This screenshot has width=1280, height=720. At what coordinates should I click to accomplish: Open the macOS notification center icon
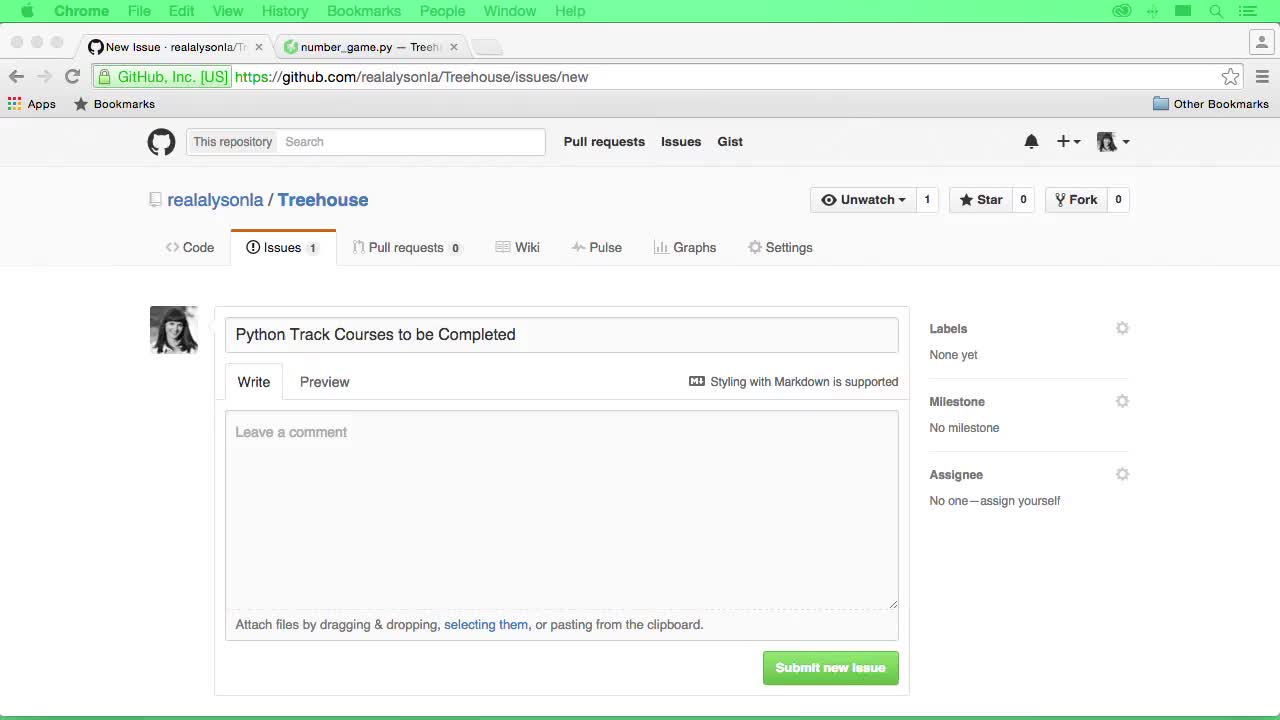(x=1248, y=11)
